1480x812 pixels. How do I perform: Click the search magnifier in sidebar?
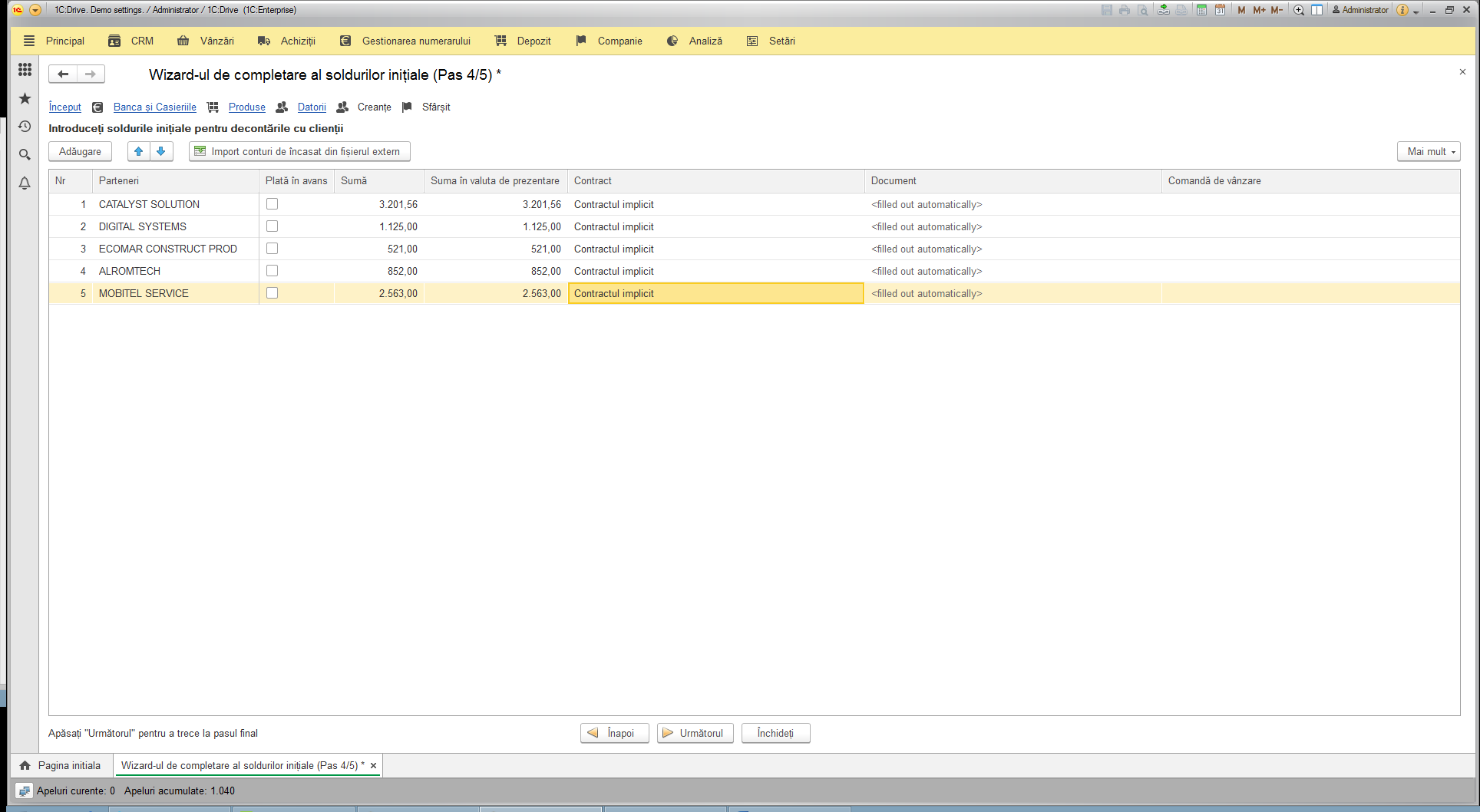[x=25, y=154]
